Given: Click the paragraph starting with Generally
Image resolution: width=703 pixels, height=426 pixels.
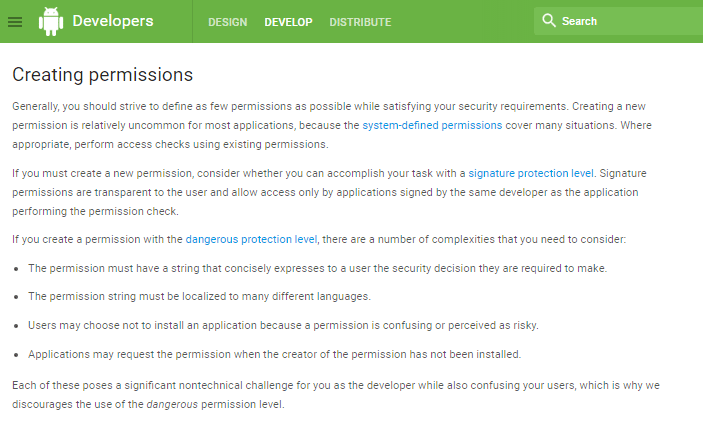Looking at the screenshot, I should 332,125.
